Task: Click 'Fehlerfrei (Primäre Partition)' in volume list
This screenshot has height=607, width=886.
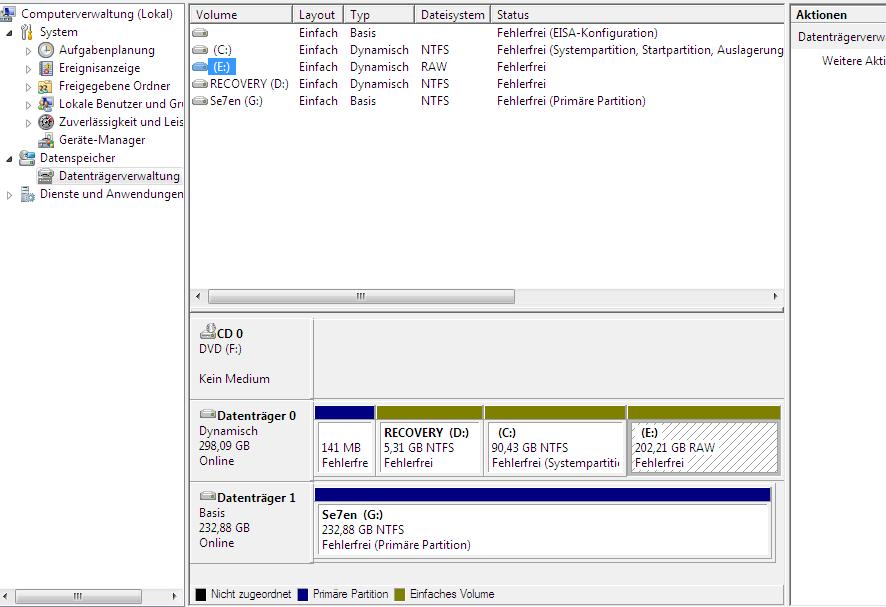Action: [571, 101]
